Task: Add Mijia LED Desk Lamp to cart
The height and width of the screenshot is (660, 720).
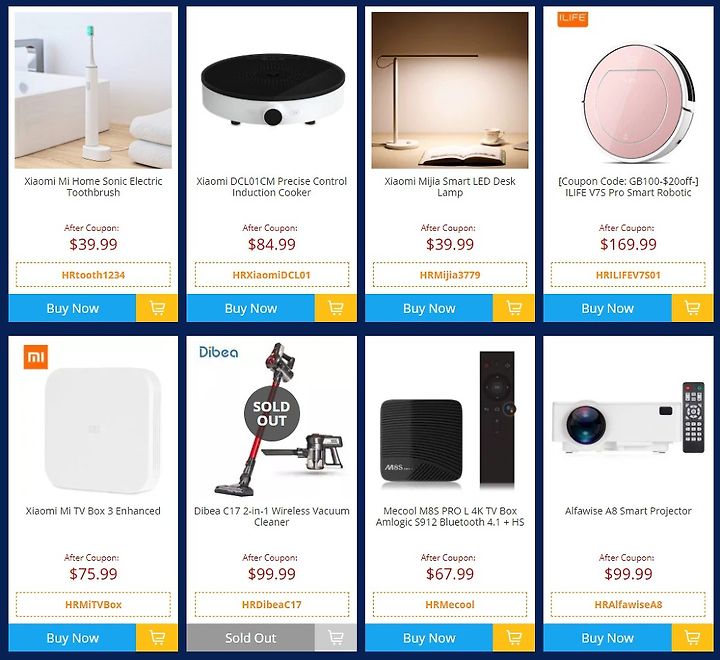Action: point(514,308)
